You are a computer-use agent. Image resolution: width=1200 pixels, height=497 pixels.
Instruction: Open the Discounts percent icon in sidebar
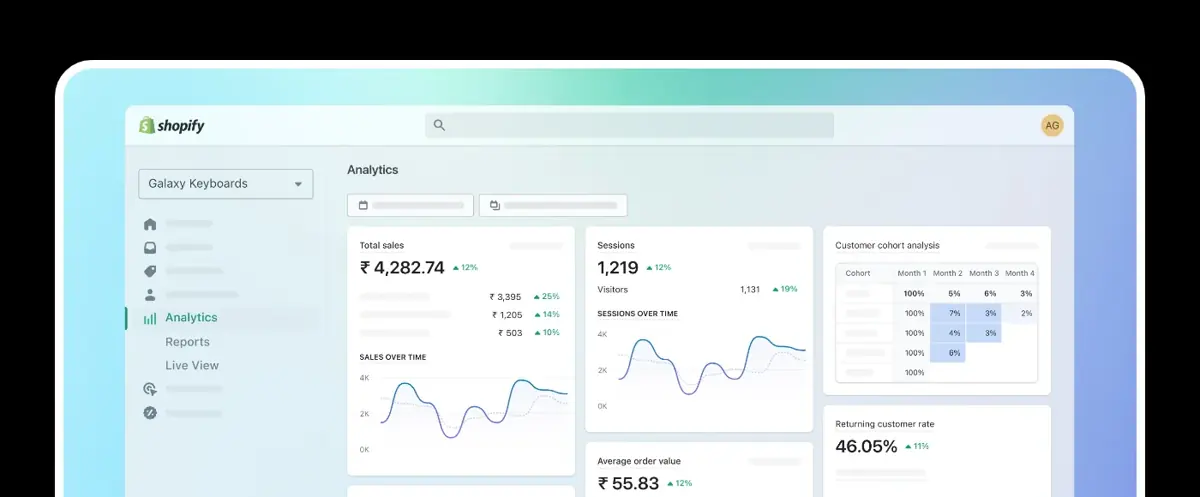tap(150, 412)
